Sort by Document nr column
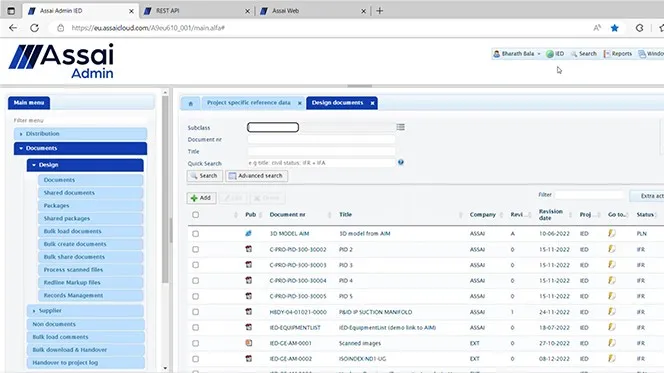The image size is (664, 373). (288, 215)
